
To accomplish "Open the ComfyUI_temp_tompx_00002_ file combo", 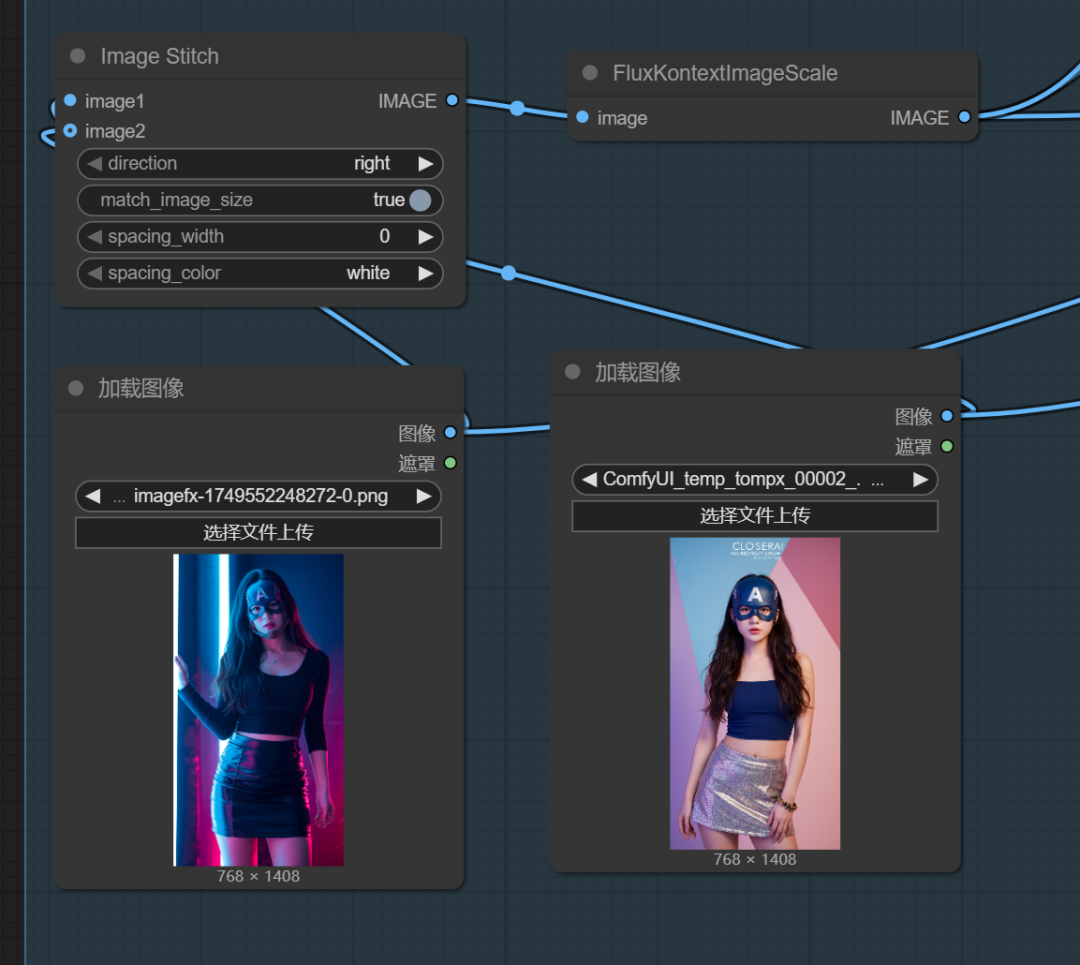I will (x=755, y=479).
